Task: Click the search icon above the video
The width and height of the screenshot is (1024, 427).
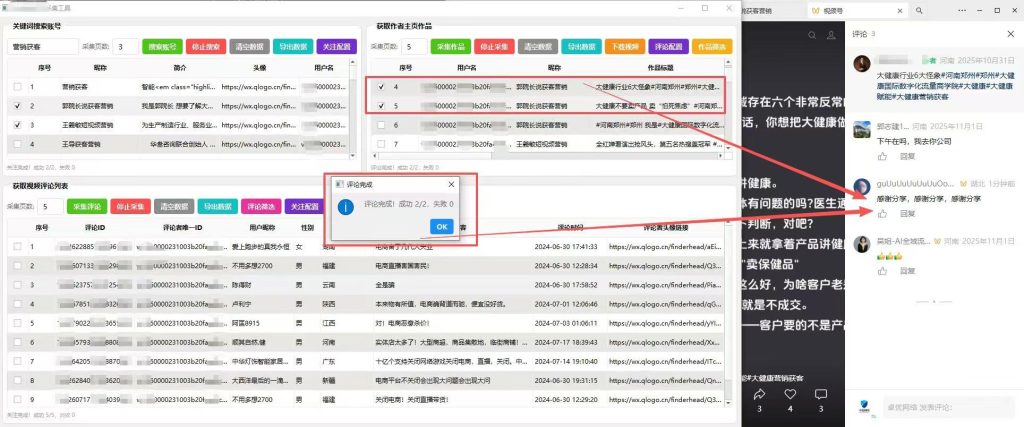Action: pyautogui.click(x=812, y=35)
